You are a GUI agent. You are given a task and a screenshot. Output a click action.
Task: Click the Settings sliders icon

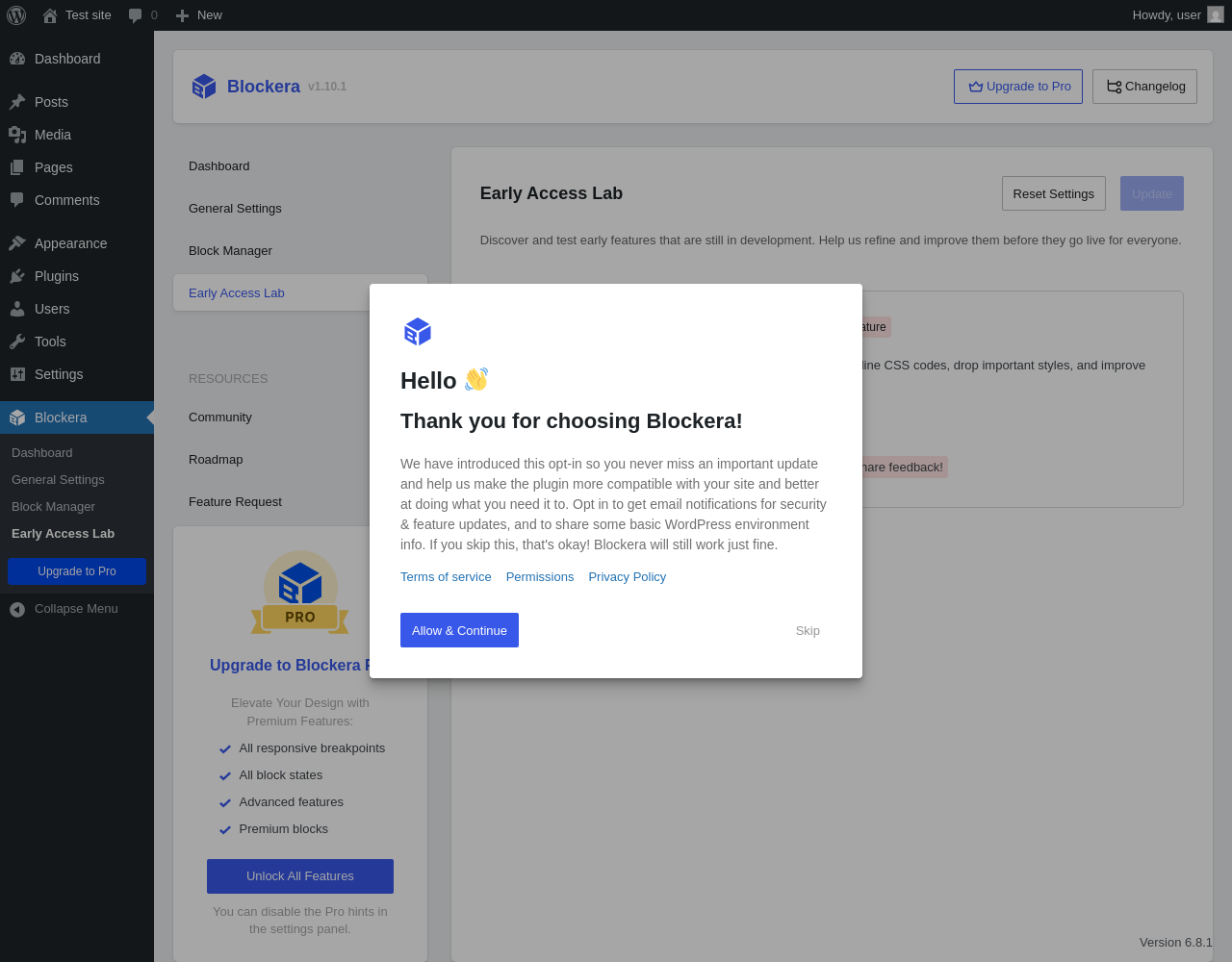coord(17,374)
